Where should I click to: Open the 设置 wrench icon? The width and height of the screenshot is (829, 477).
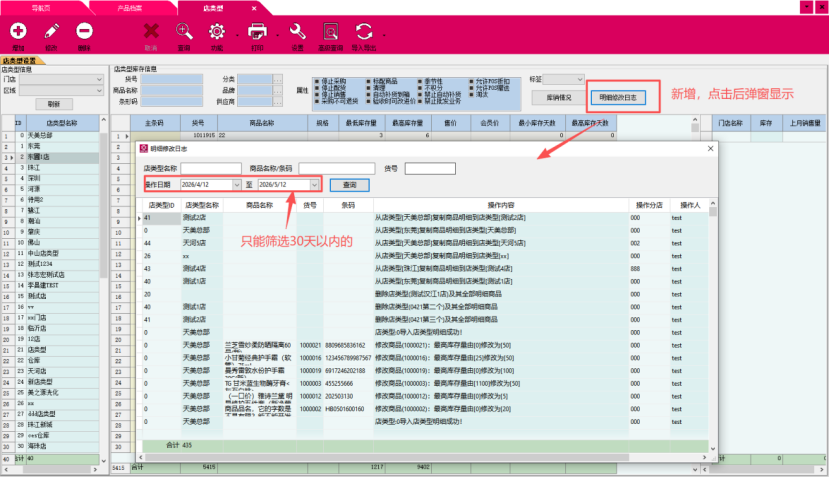click(x=298, y=31)
